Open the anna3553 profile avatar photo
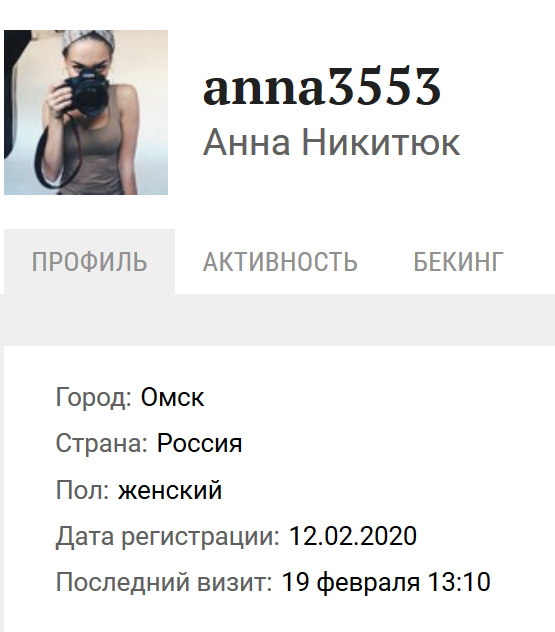Viewport: 555px width, 632px height. [x=86, y=112]
